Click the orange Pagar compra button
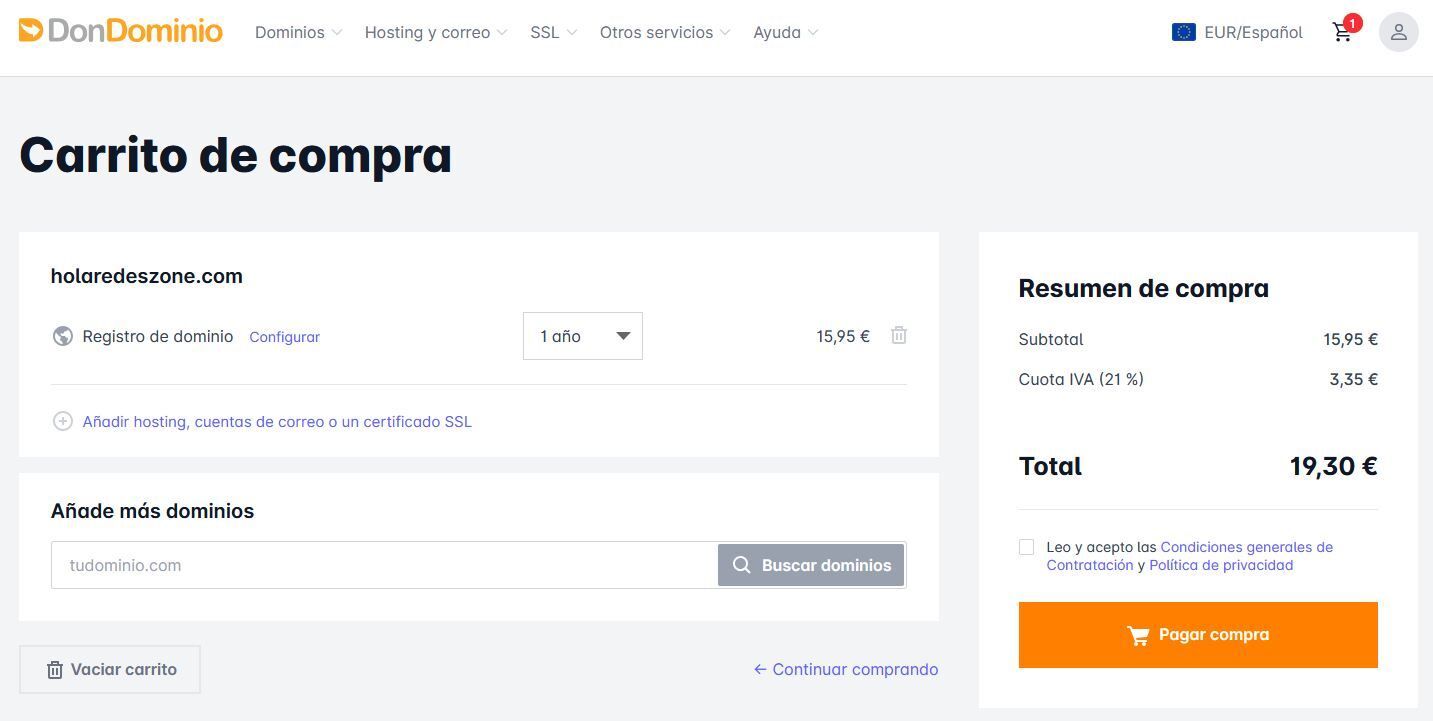This screenshot has width=1433, height=721. [x=1198, y=635]
